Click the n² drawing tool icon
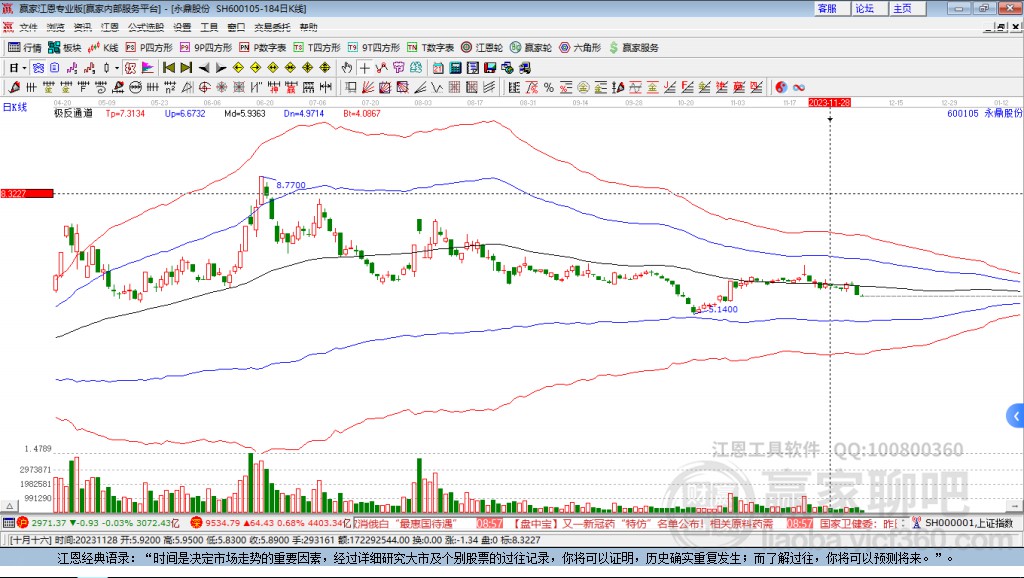This screenshot has width=1024, height=578. pos(170,88)
